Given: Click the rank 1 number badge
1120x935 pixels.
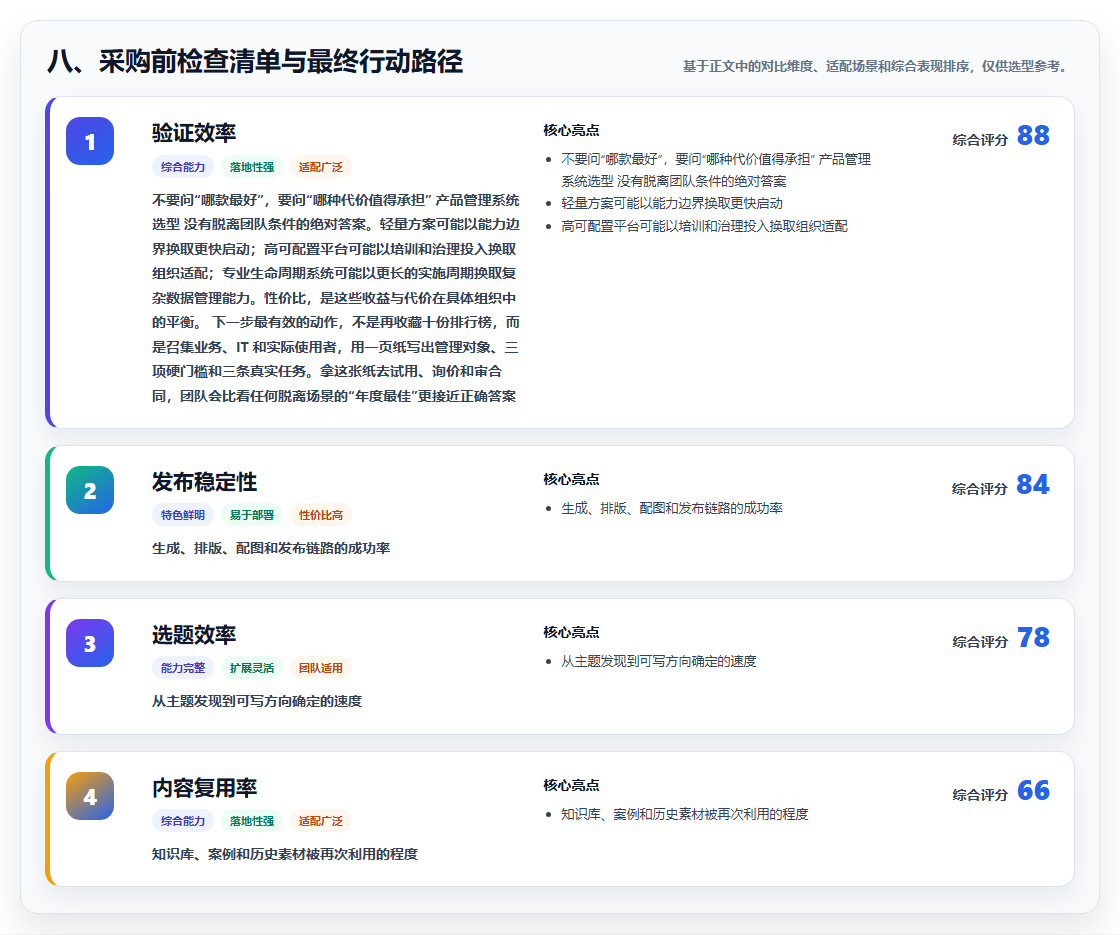Looking at the screenshot, I should click(90, 141).
